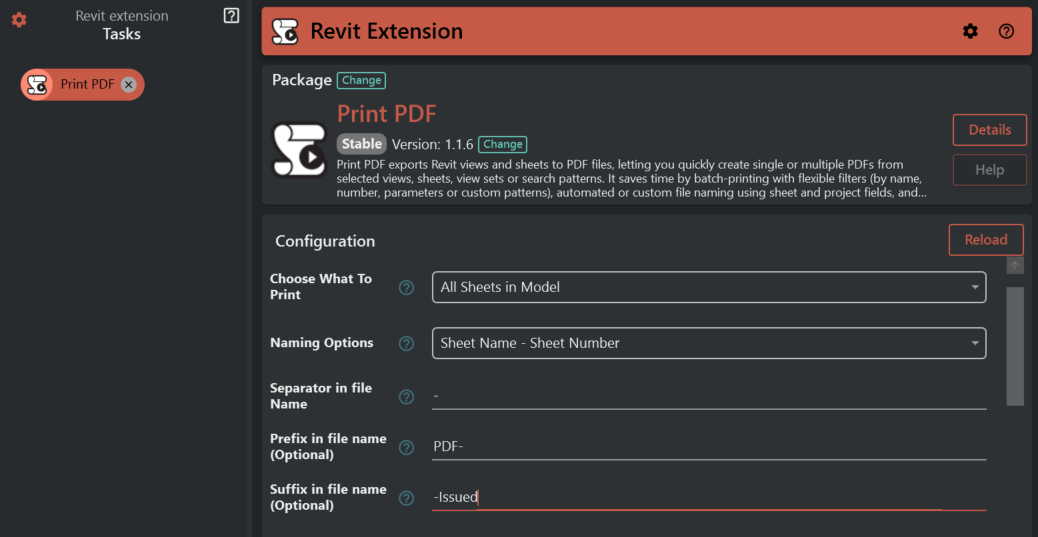The height and width of the screenshot is (537, 1038).
Task: Show help for Prefix in file name
Action: click(406, 447)
